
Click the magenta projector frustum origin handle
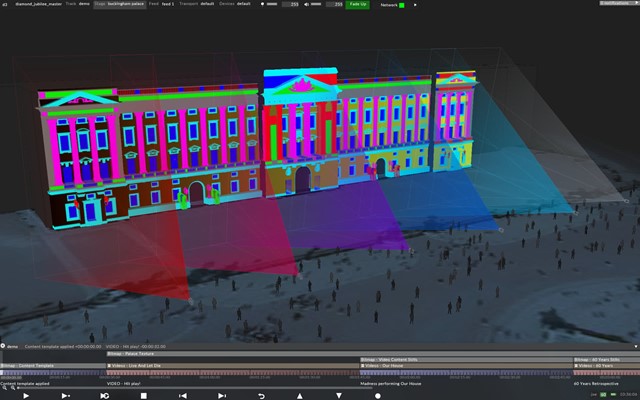(x=300, y=276)
